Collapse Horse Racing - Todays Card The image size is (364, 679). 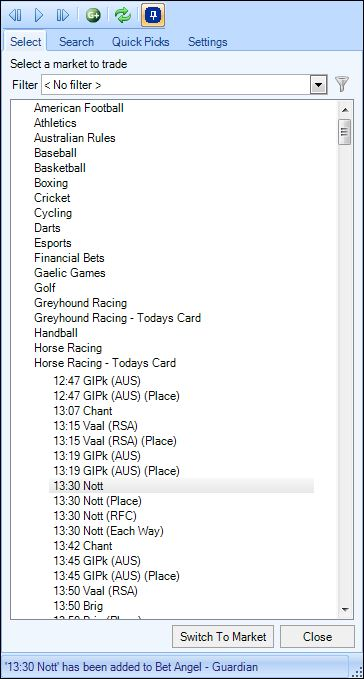(105, 363)
